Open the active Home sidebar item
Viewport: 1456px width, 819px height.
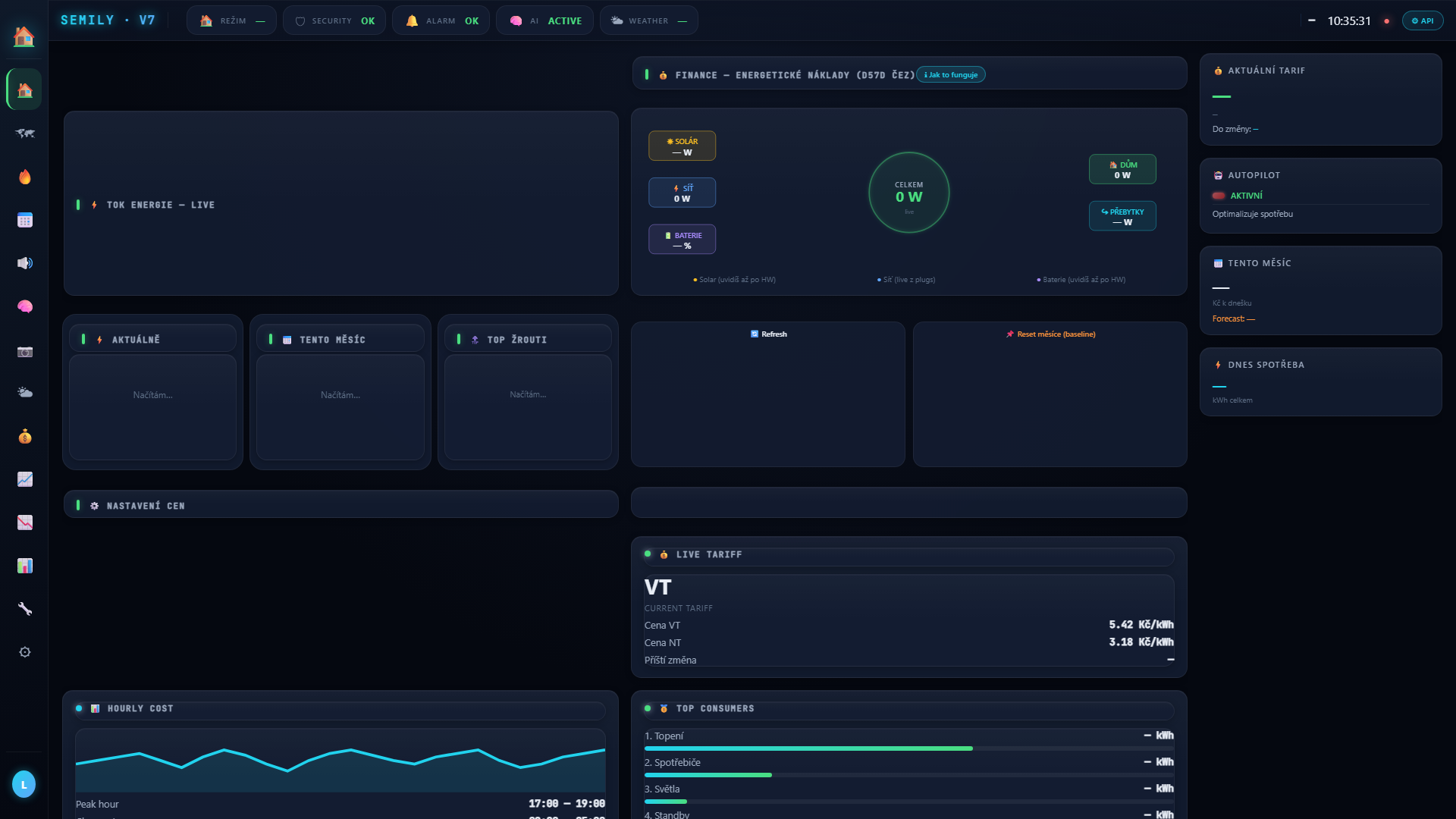24,90
